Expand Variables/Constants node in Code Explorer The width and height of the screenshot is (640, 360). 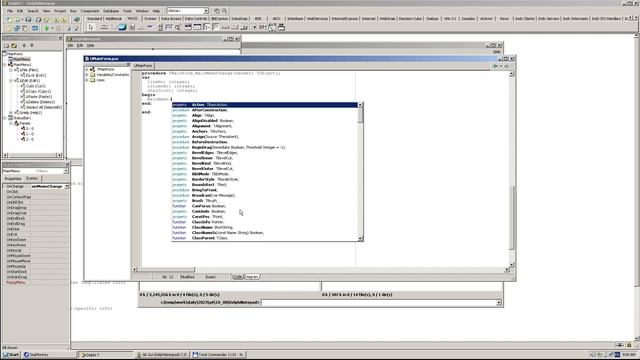click(x=87, y=75)
